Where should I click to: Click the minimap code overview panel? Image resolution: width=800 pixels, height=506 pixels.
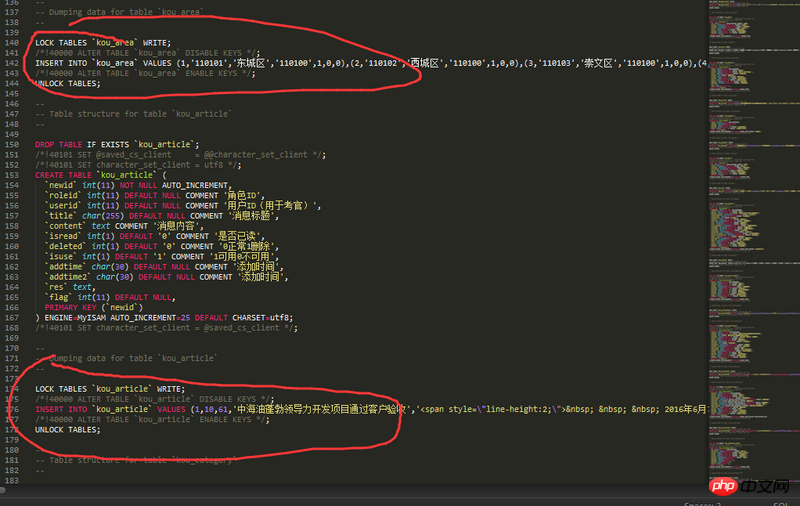pyautogui.click(x=754, y=242)
